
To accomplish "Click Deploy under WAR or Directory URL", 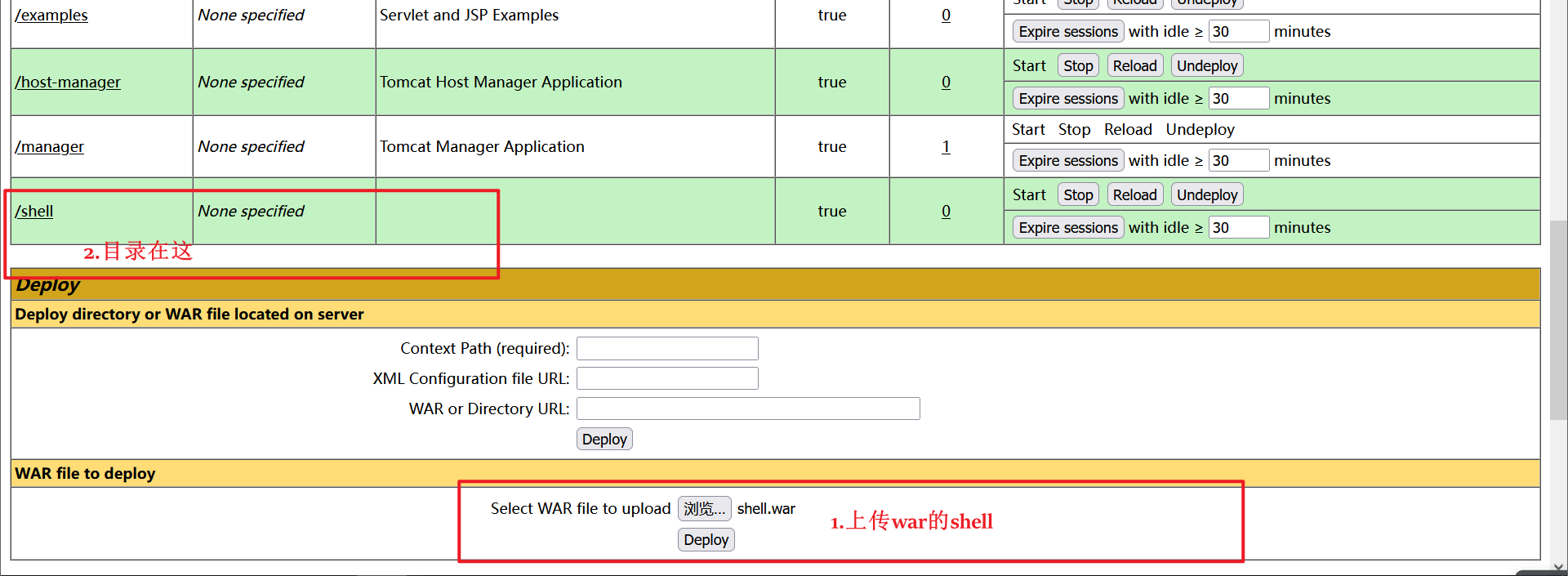I will [604, 440].
